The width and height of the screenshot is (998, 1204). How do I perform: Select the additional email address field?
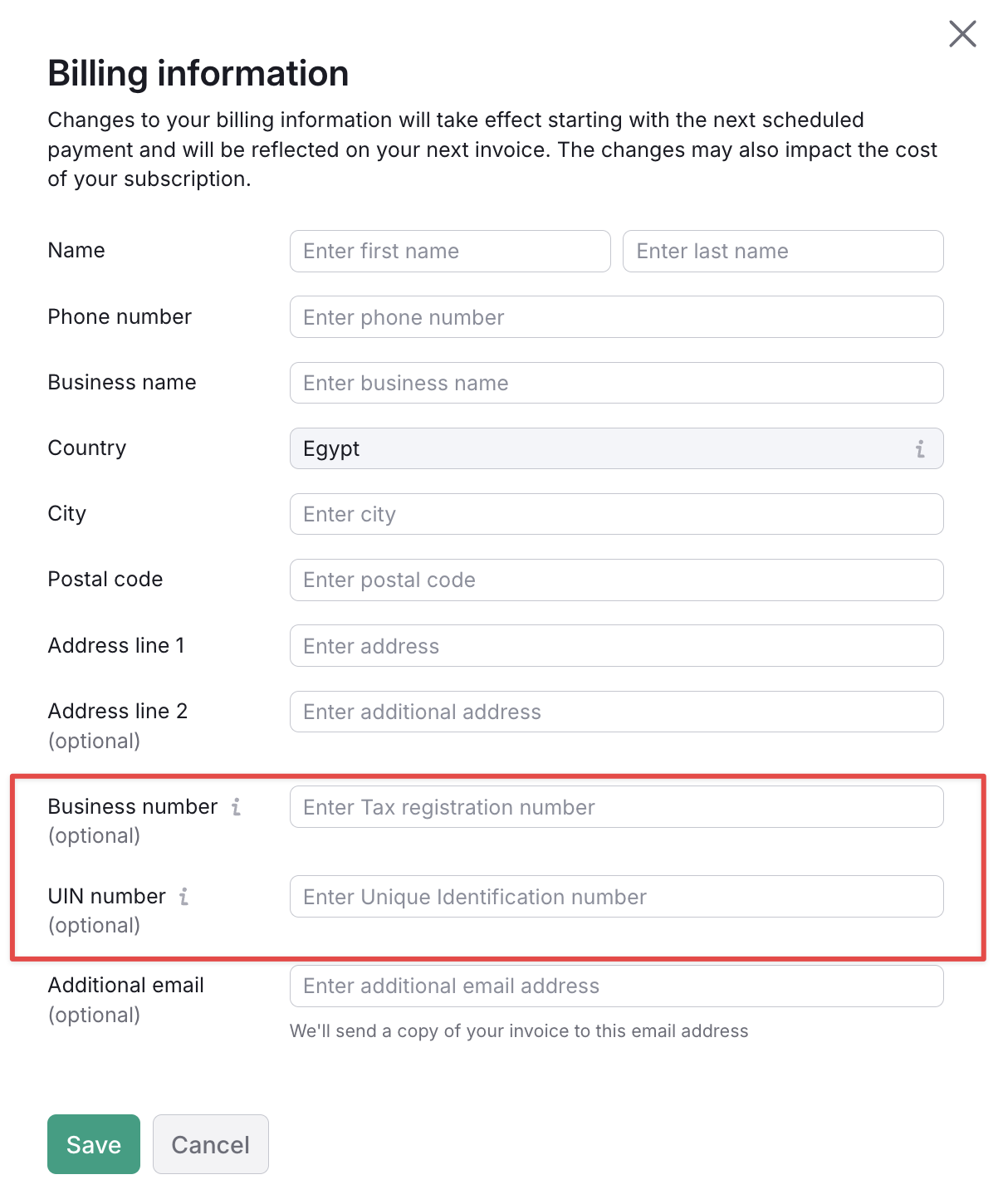(616, 986)
